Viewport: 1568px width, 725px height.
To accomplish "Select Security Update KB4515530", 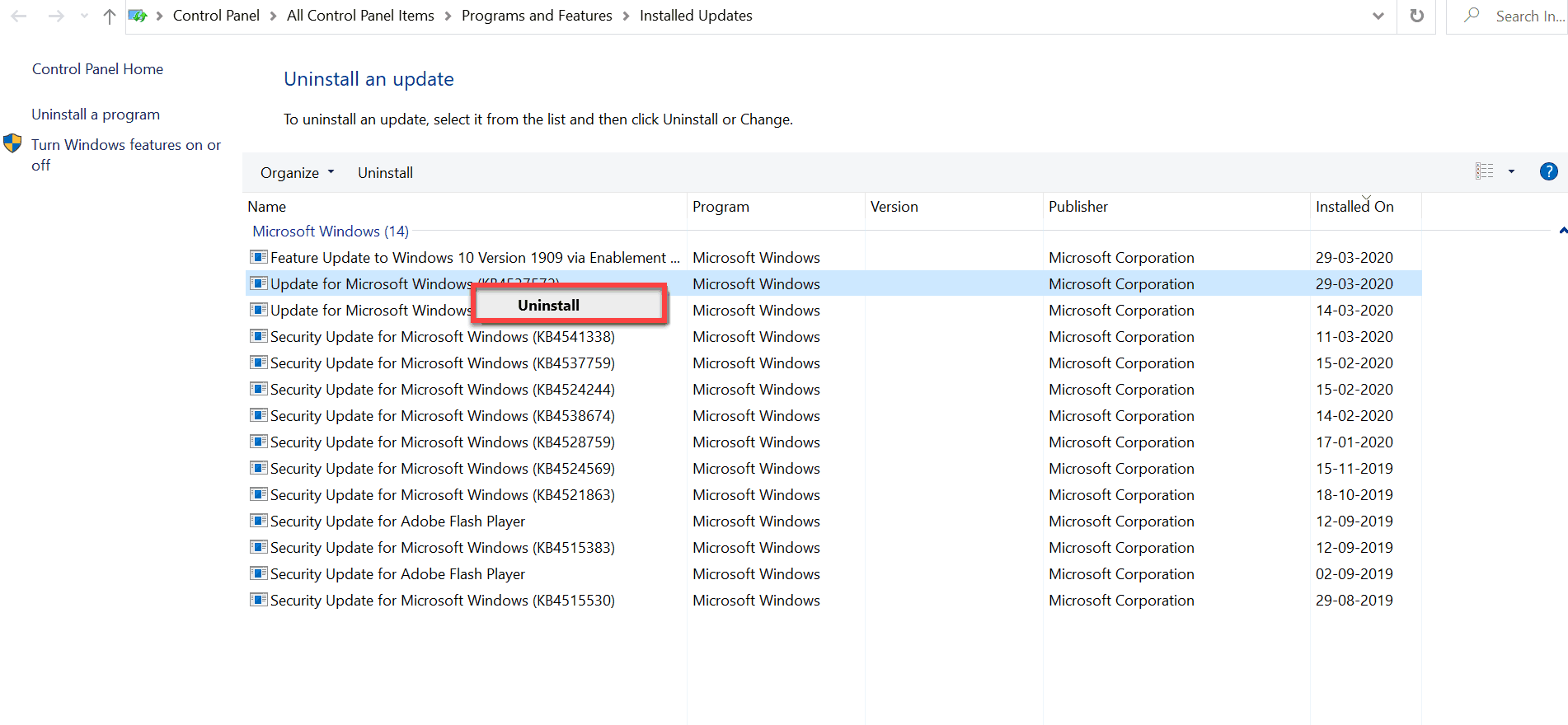I will click(x=443, y=601).
